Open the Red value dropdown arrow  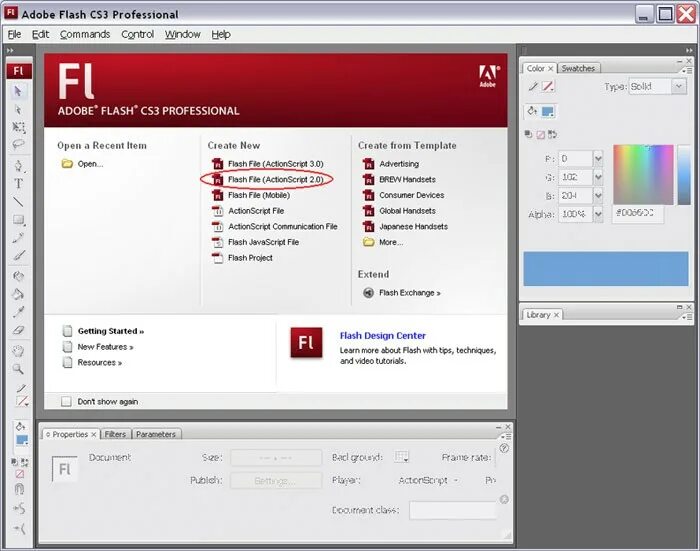(x=598, y=159)
